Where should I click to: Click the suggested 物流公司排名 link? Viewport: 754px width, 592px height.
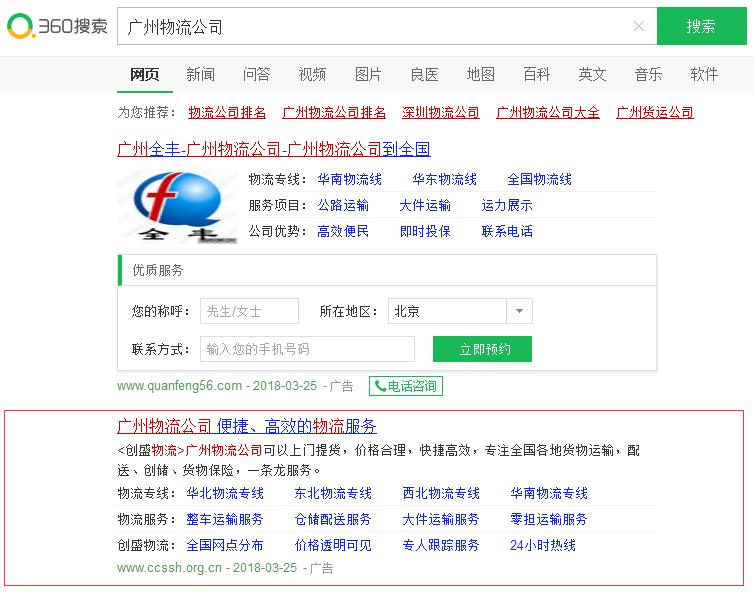[x=227, y=112]
